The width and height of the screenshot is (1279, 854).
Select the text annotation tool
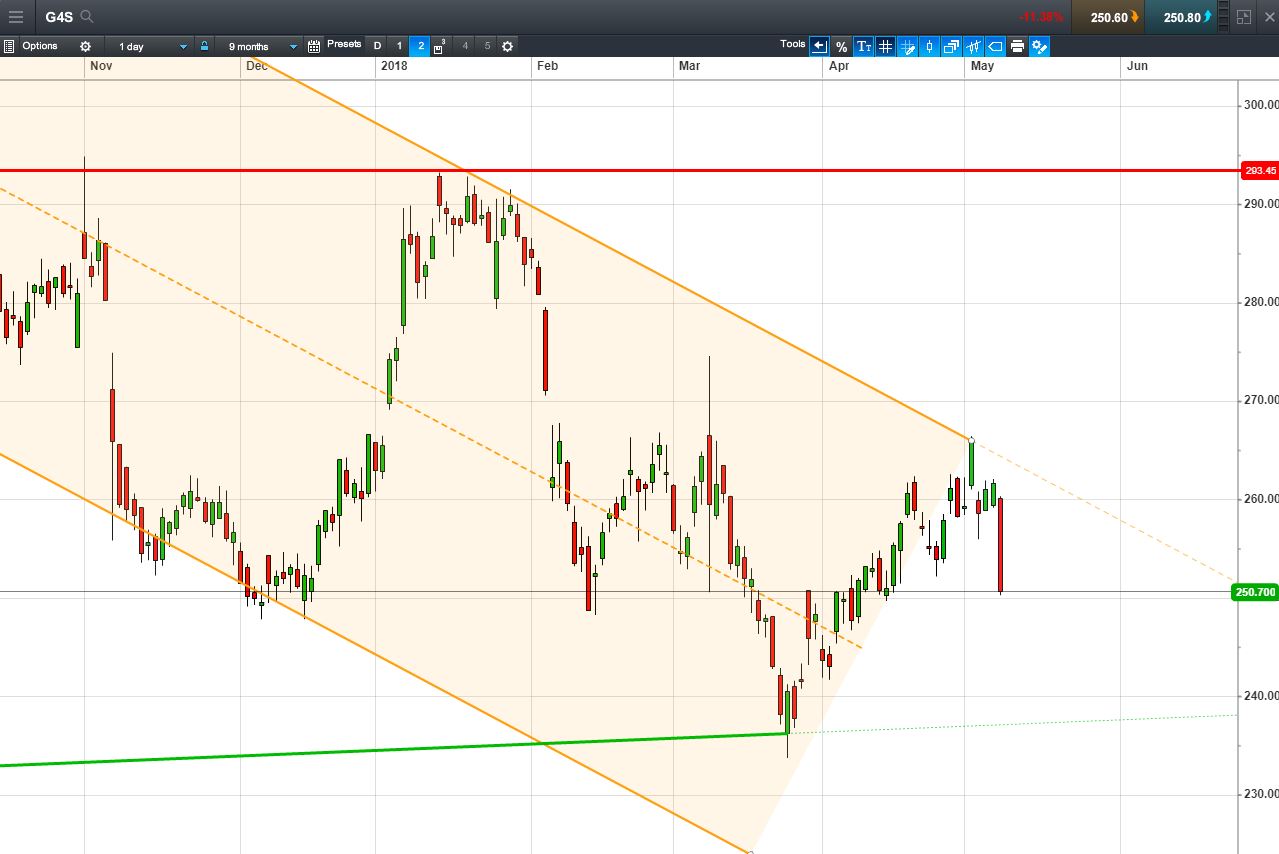pyautogui.click(x=863, y=46)
